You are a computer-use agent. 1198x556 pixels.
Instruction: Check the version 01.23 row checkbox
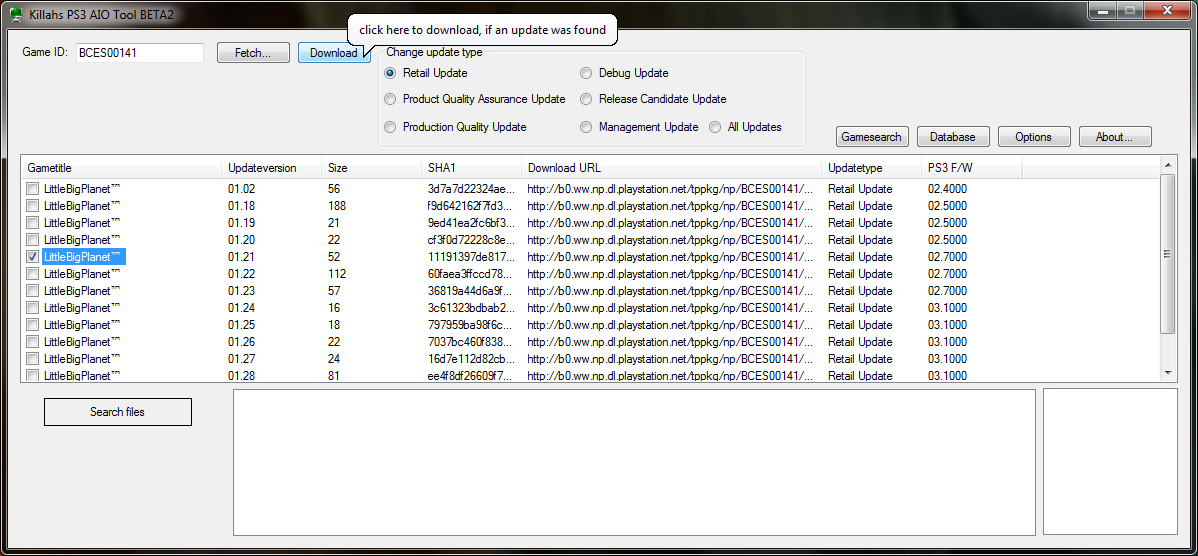click(33, 290)
